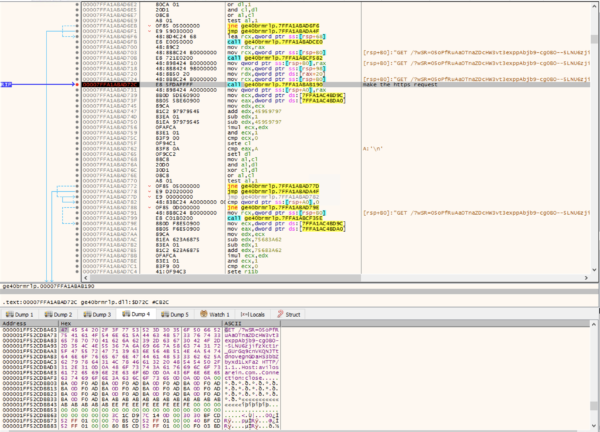The width and height of the screenshot is (600, 432).
Task: Open the Dump 2 tab
Action: [58, 315]
